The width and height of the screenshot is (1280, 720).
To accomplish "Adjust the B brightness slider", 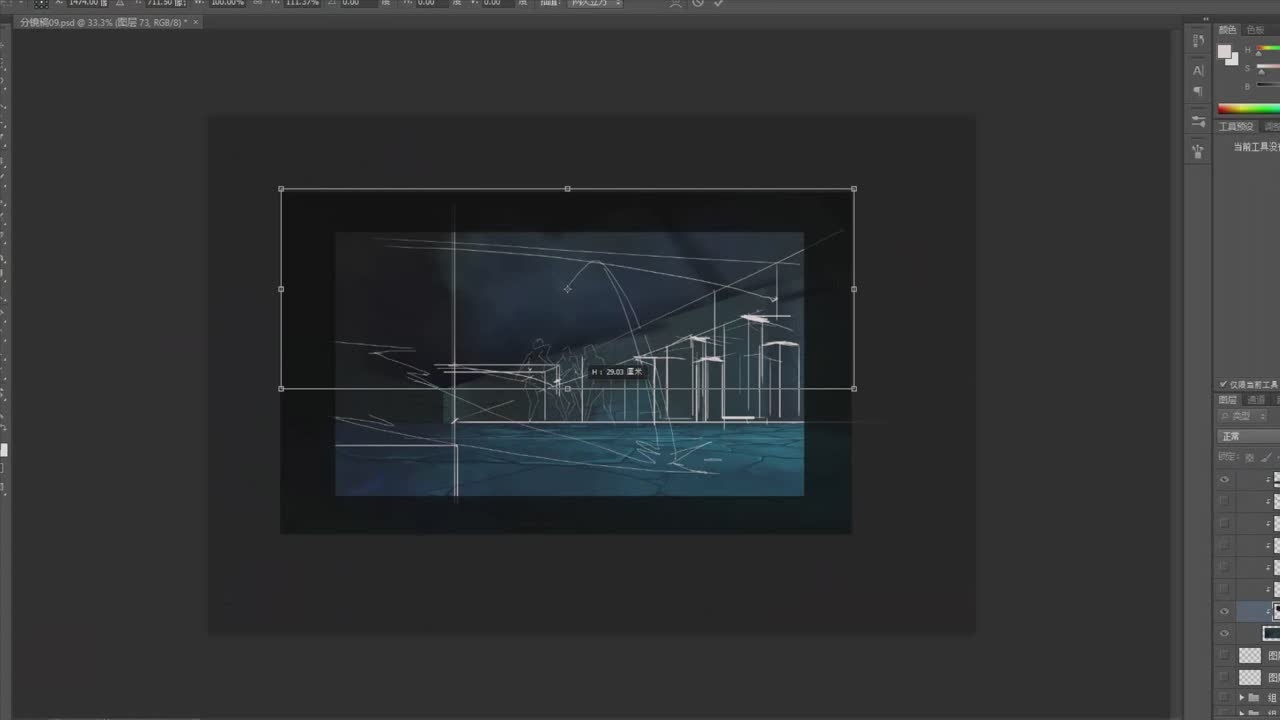I will (1269, 85).
